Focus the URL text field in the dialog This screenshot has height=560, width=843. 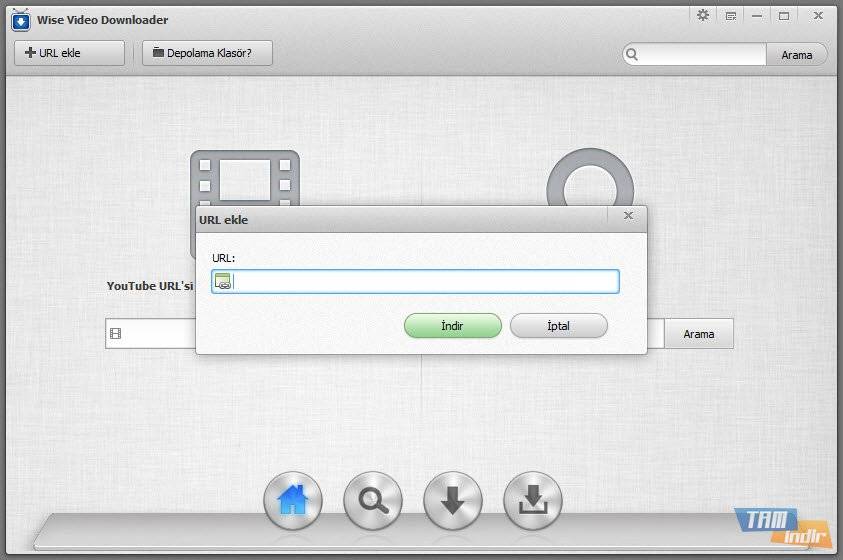(x=425, y=282)
